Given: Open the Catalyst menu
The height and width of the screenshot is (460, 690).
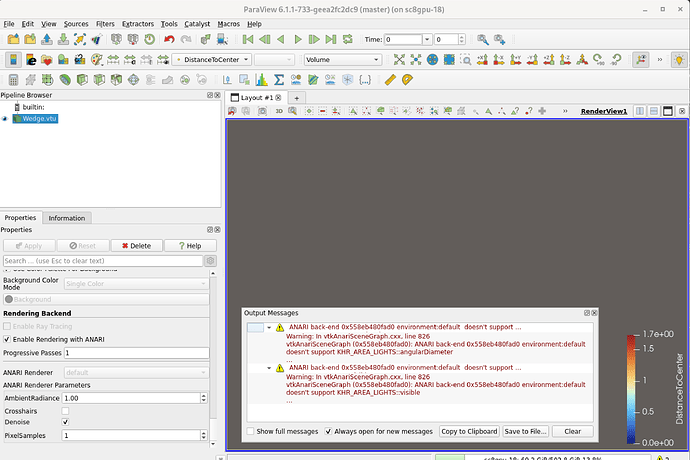Looking at the screenshot, I should (197, 24).
